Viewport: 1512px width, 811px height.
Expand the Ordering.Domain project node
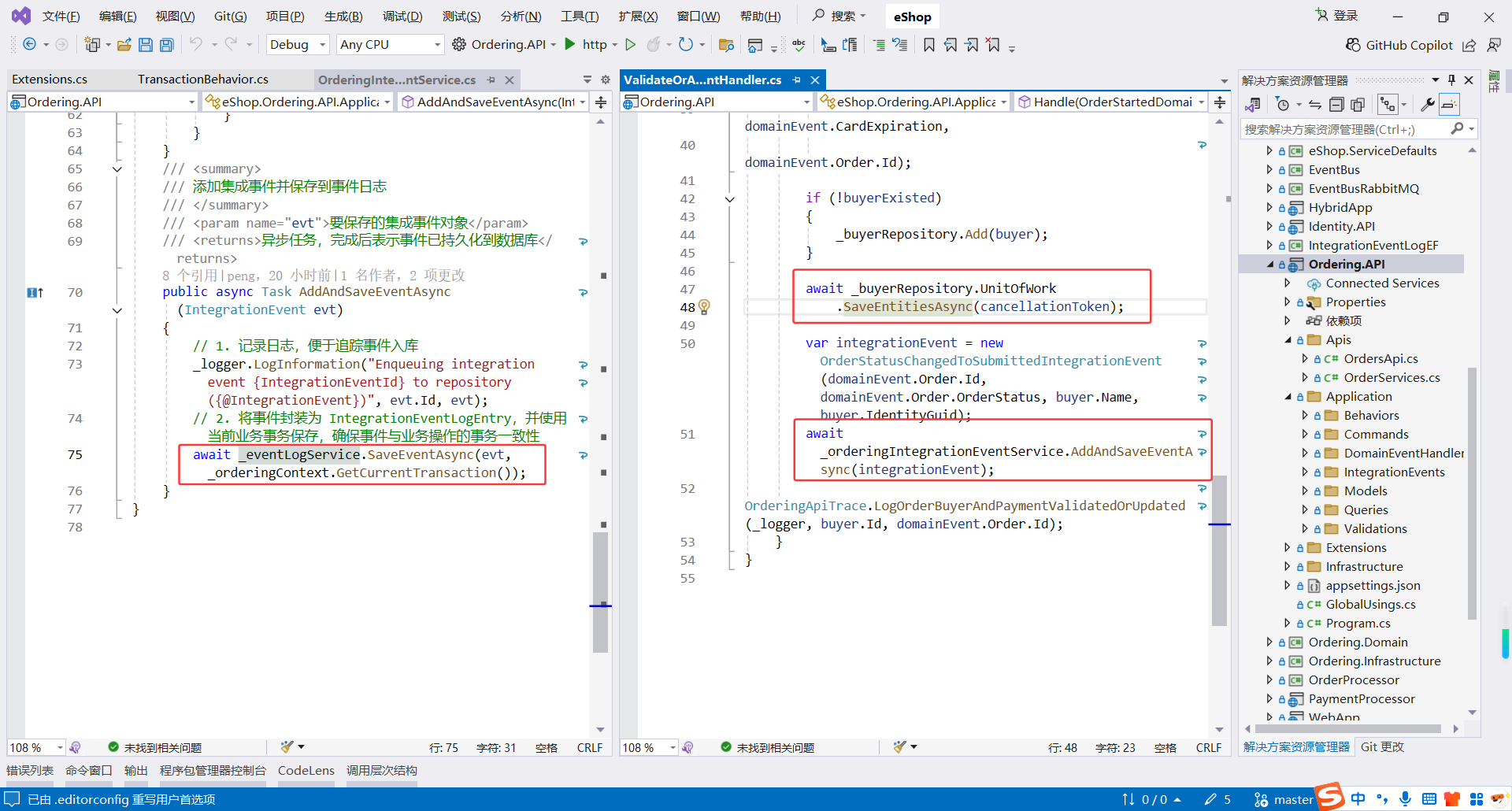coord(1269,643)
